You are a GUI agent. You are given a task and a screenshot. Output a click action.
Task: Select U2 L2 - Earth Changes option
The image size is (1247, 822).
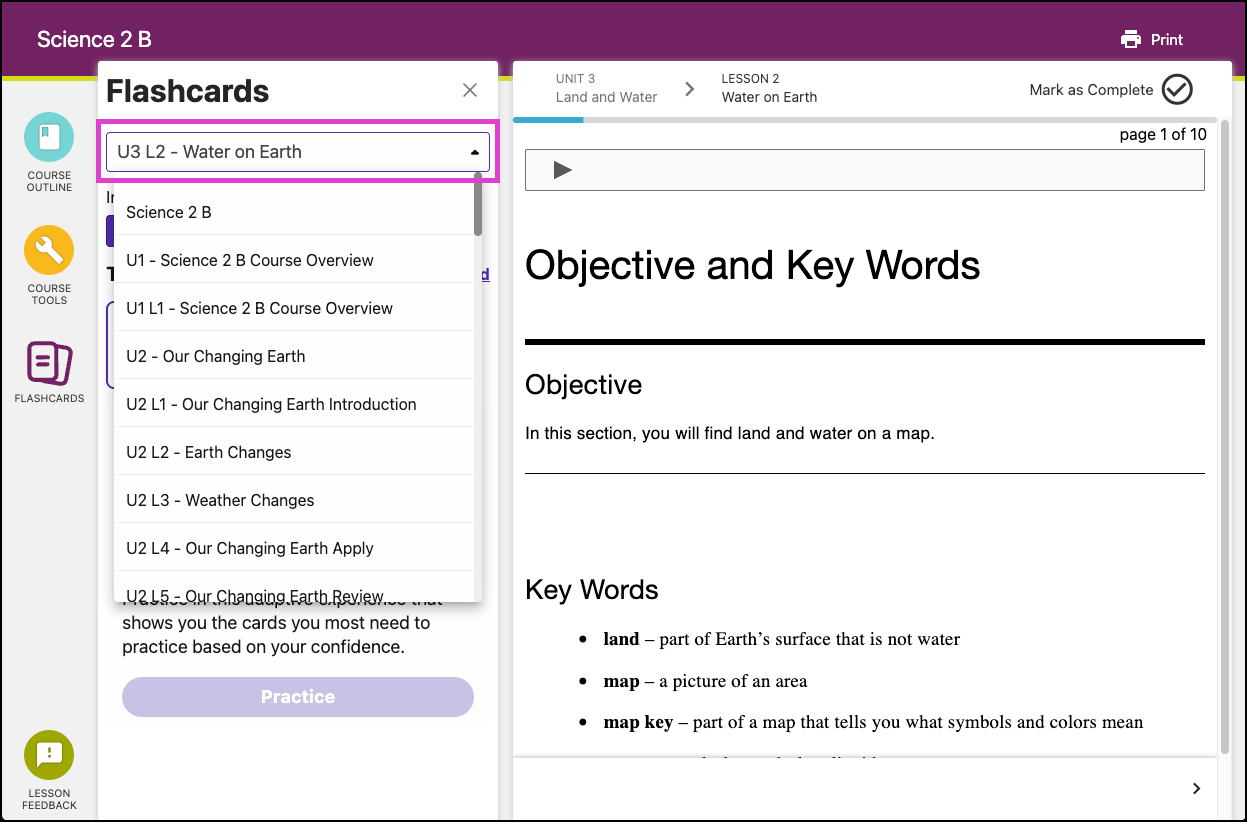294,452
